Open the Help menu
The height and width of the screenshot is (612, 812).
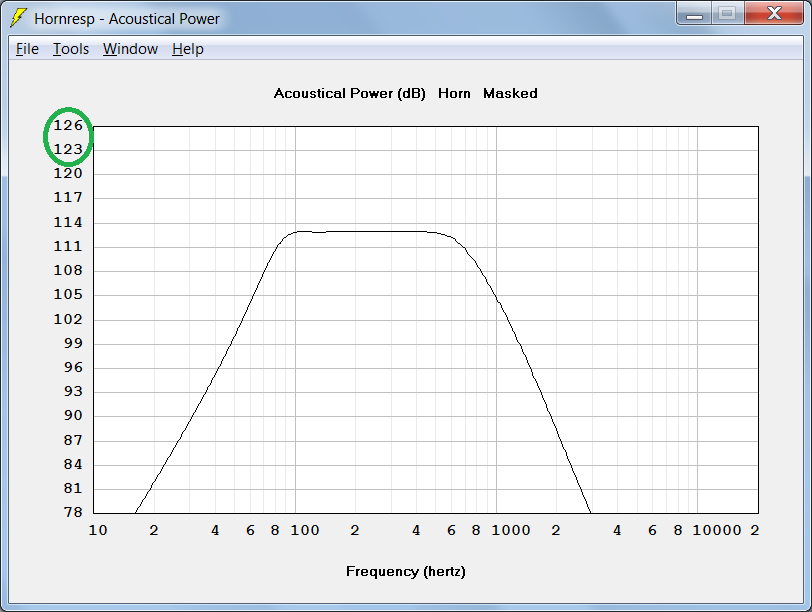[188, 49]
